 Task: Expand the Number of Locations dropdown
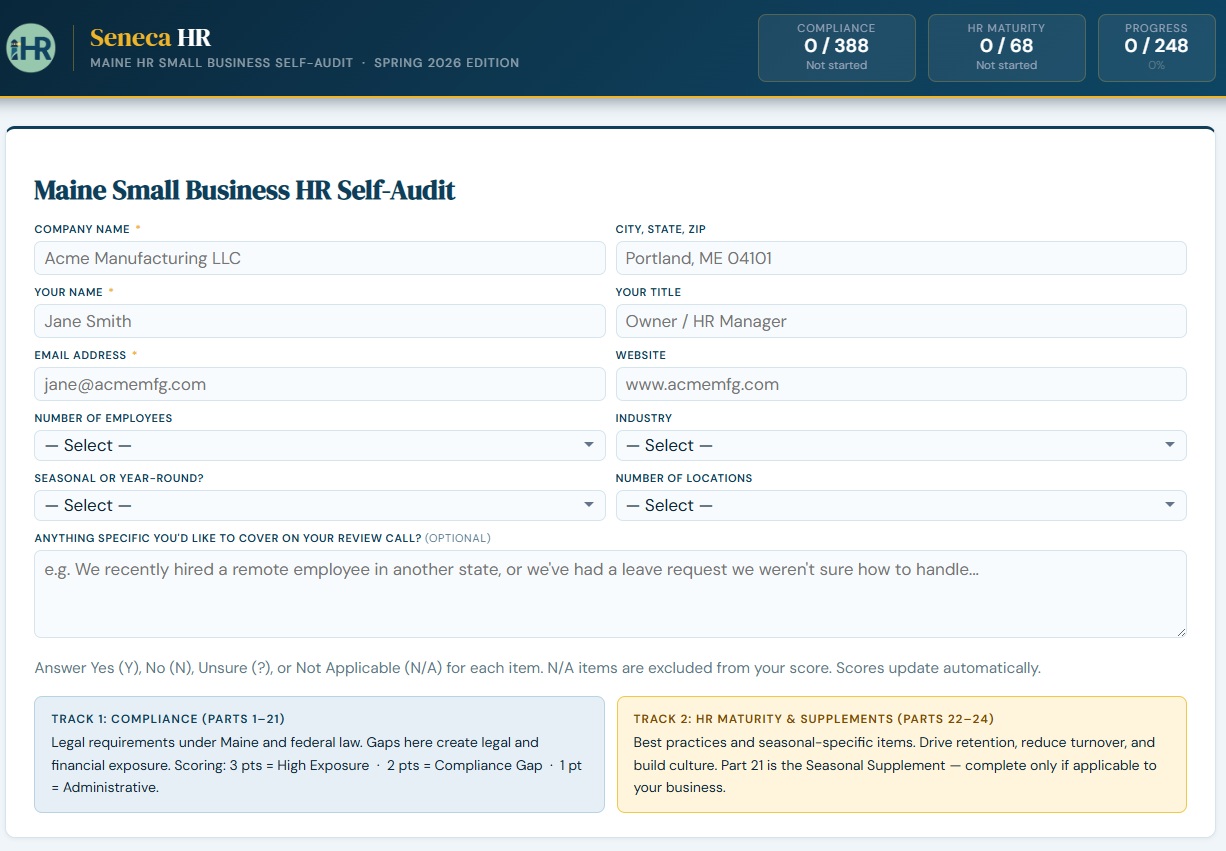[x=900, y=505]
